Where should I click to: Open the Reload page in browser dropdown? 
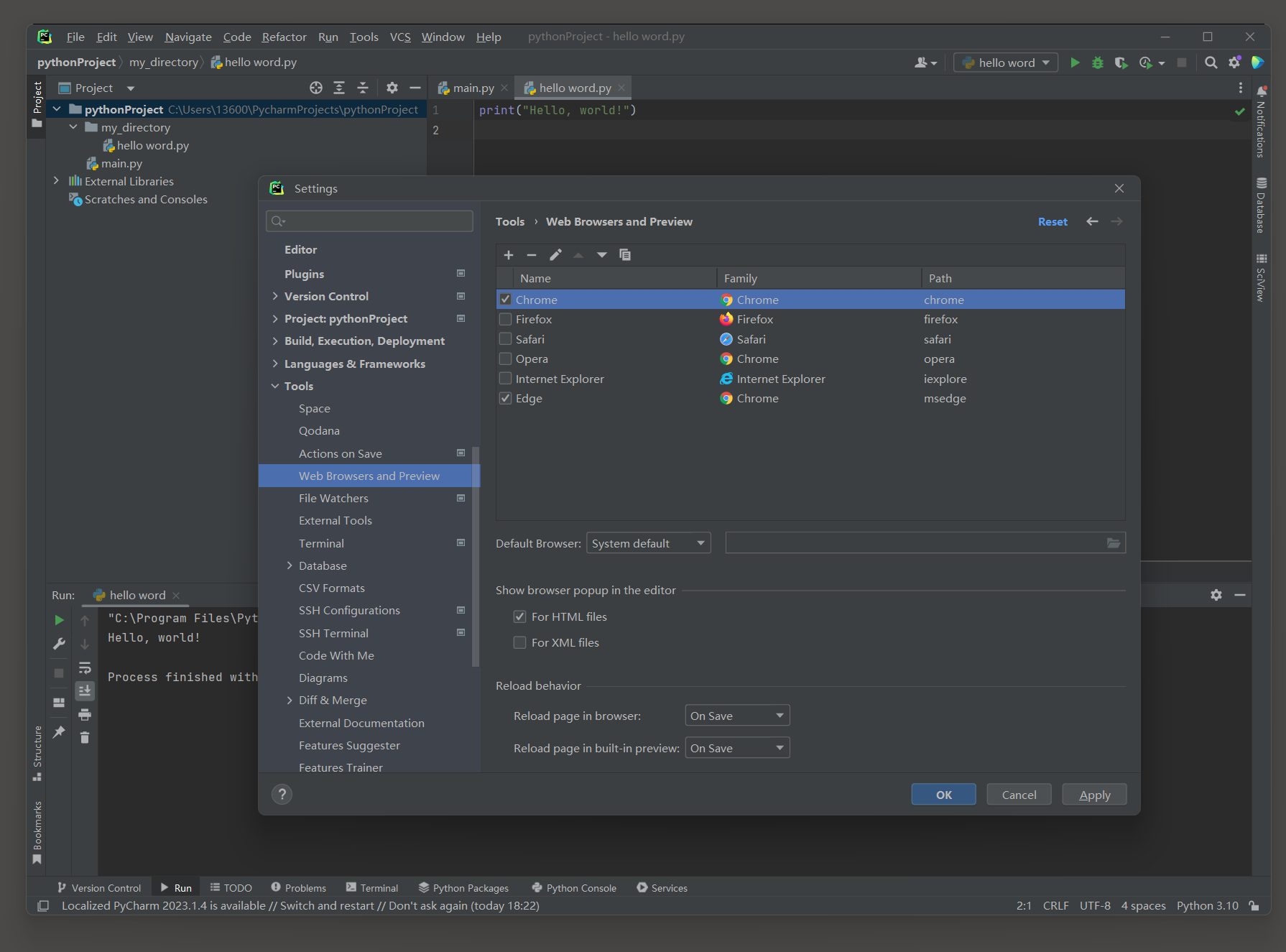coord(737,716)
